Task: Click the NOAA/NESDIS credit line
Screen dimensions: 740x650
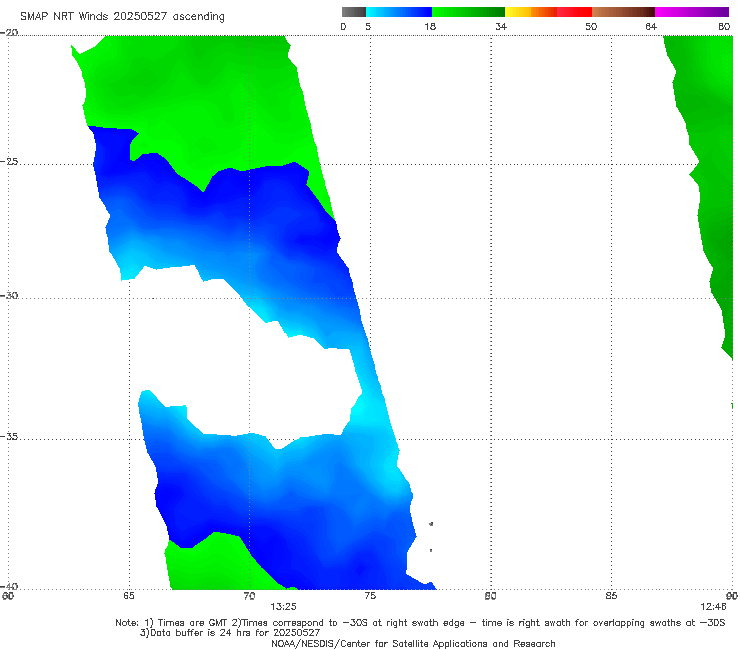Action: [413, 643]
